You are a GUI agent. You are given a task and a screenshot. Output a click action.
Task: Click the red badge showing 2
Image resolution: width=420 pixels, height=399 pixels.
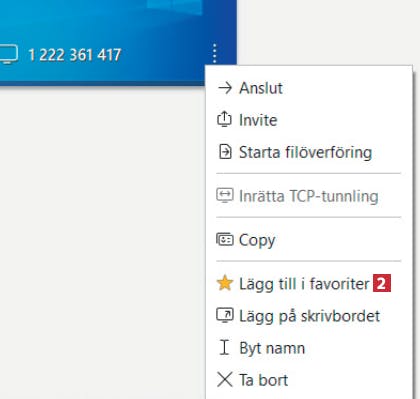point(382,283)
